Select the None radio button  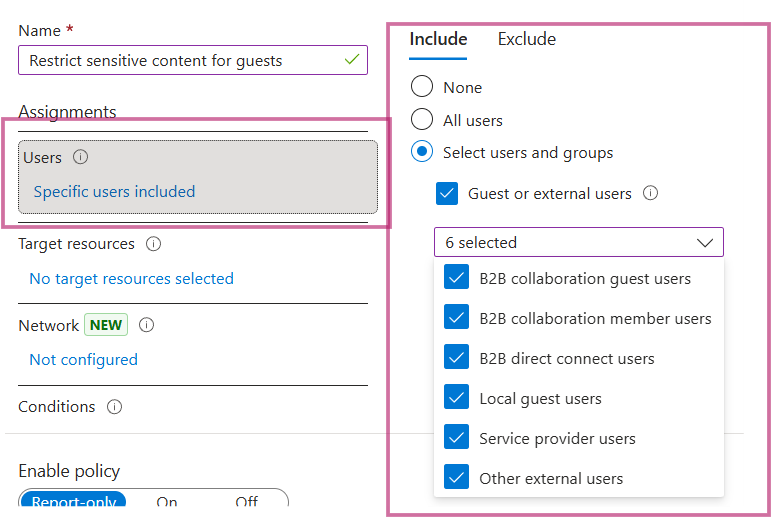pos(422,88)
